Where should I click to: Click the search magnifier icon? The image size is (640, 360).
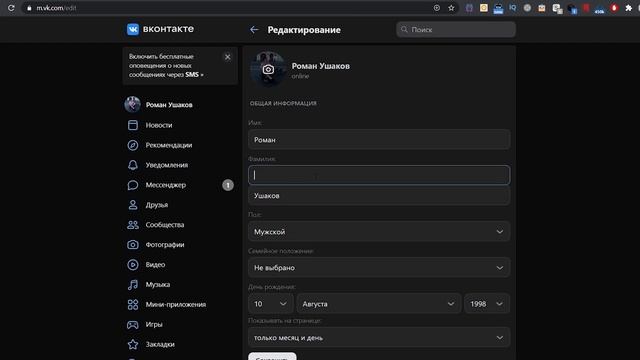[404, 29]
